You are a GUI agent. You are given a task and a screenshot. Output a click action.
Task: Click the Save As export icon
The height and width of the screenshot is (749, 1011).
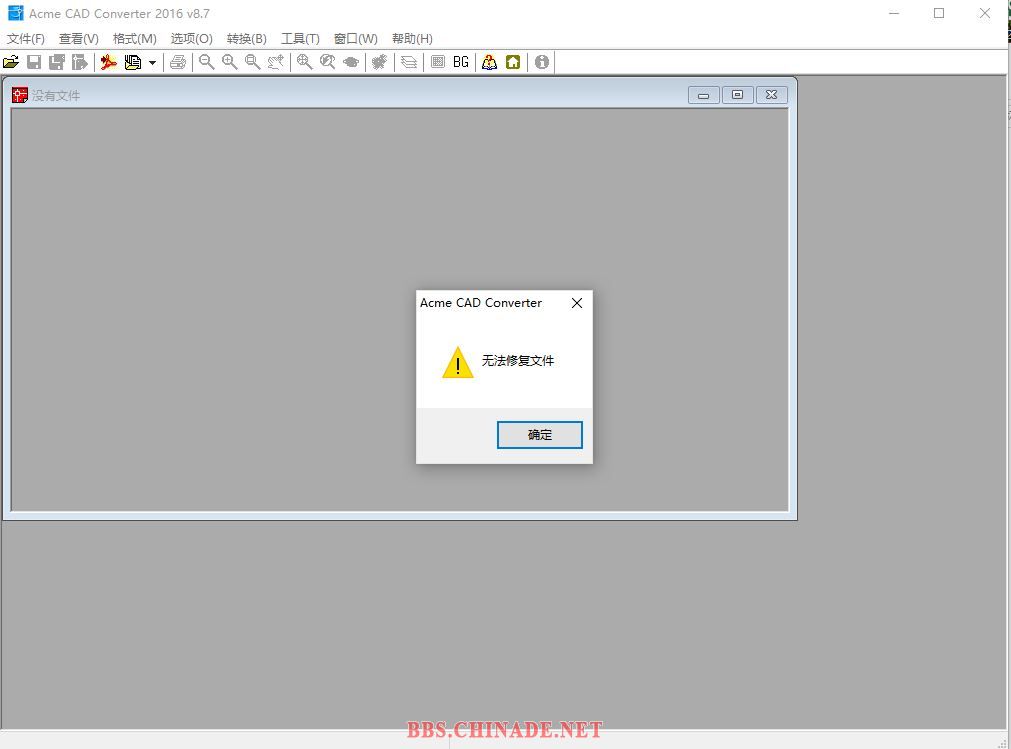point(79,62)
